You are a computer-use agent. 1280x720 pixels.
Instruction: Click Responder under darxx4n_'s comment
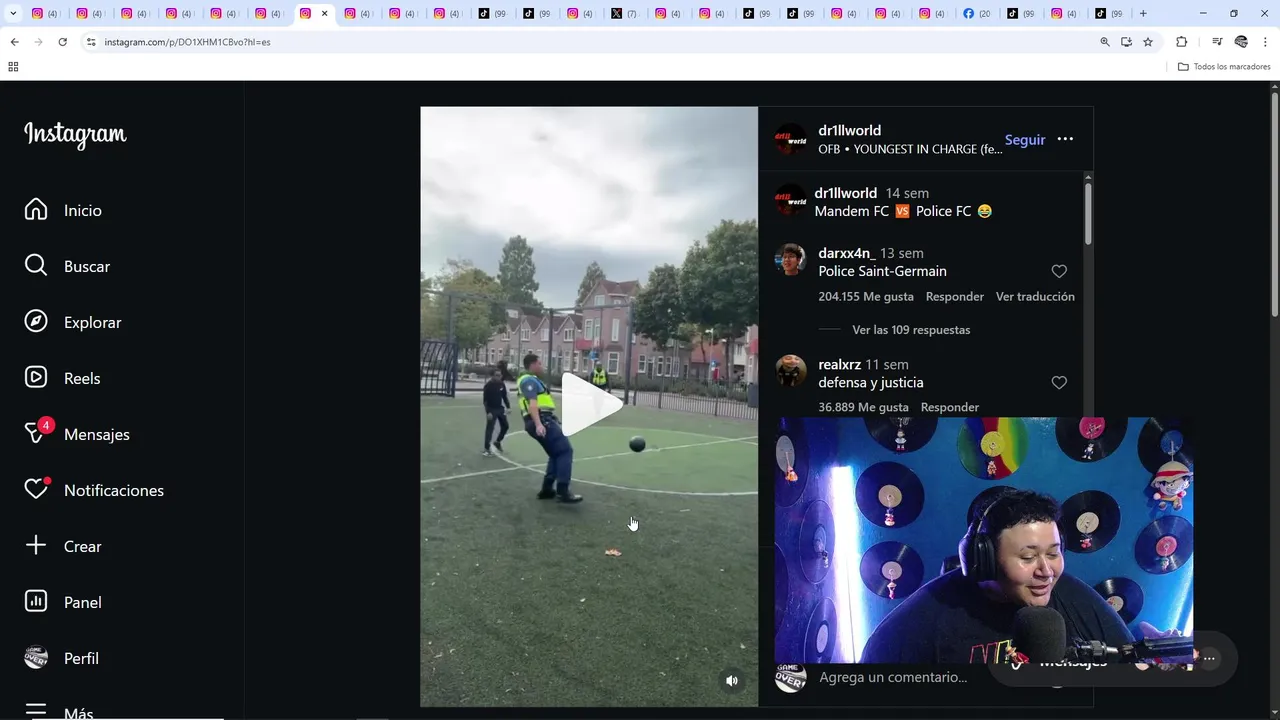coord(954,296)
